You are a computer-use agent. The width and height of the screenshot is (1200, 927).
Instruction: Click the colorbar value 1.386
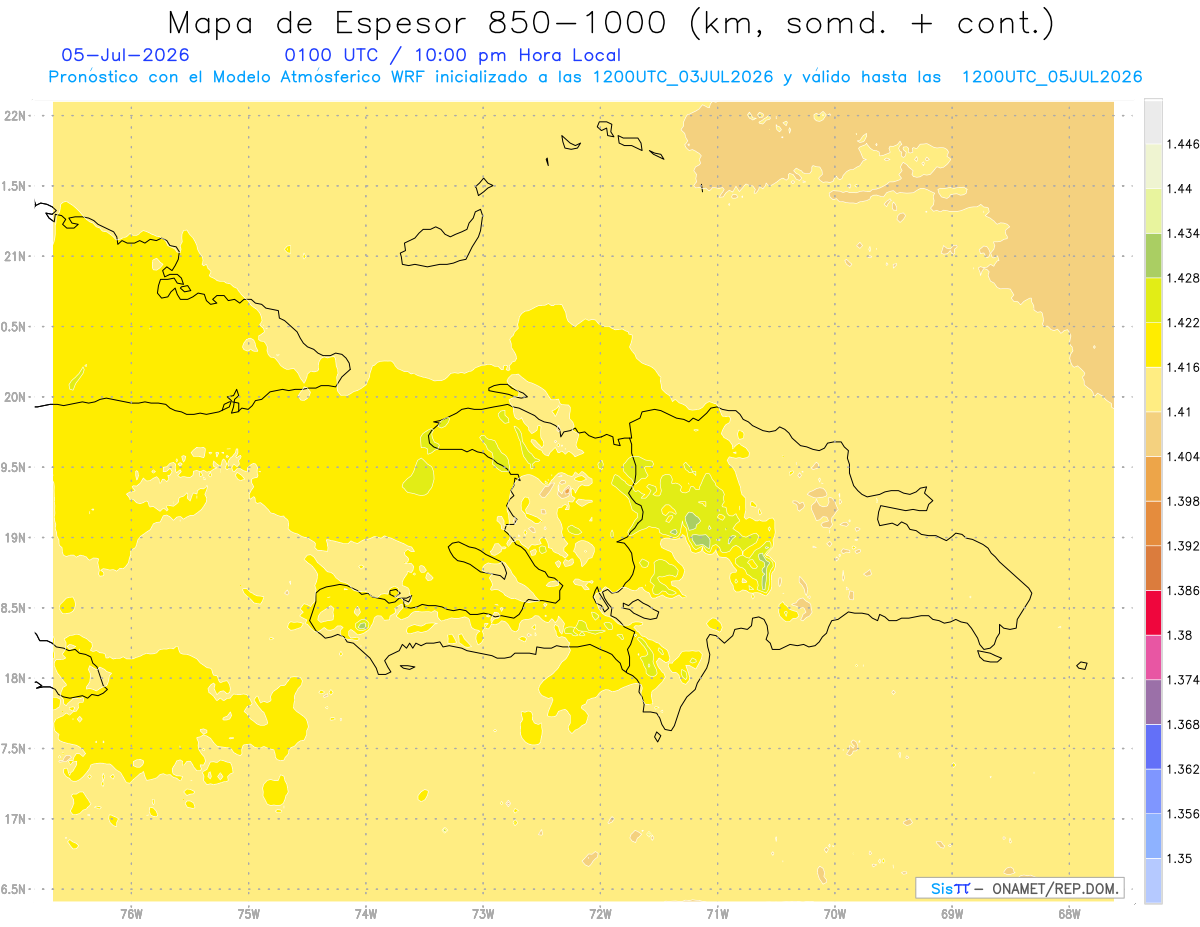point(1183,590)
